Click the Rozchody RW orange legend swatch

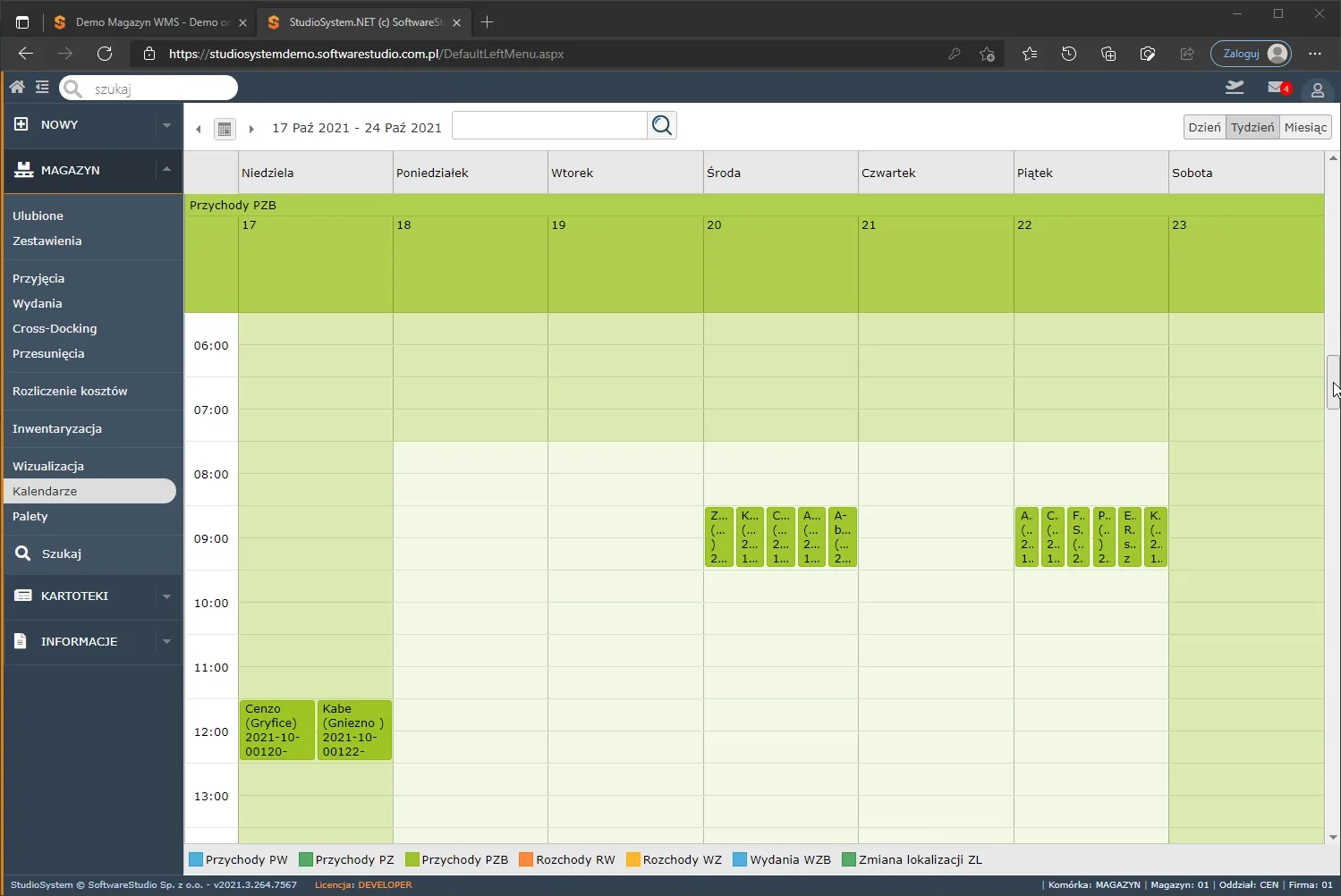click(526, 859)
